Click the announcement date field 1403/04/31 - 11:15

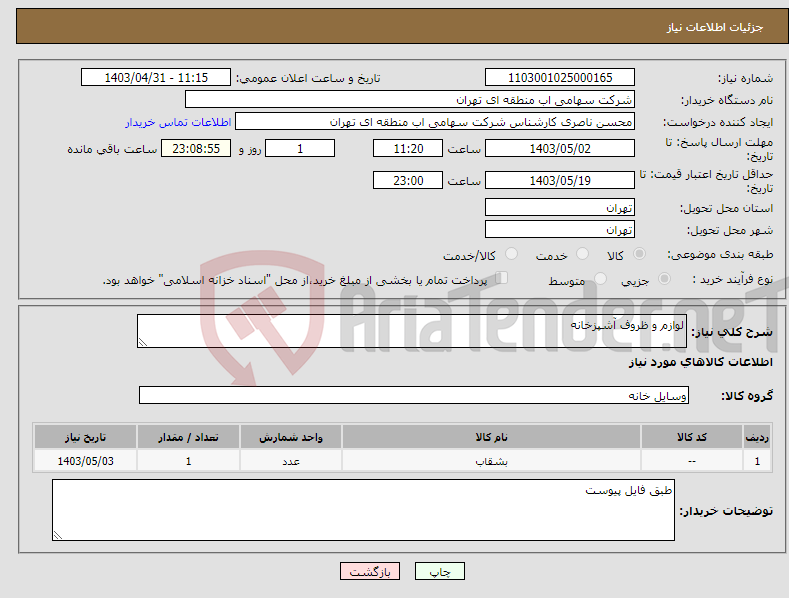click(156, 78)
